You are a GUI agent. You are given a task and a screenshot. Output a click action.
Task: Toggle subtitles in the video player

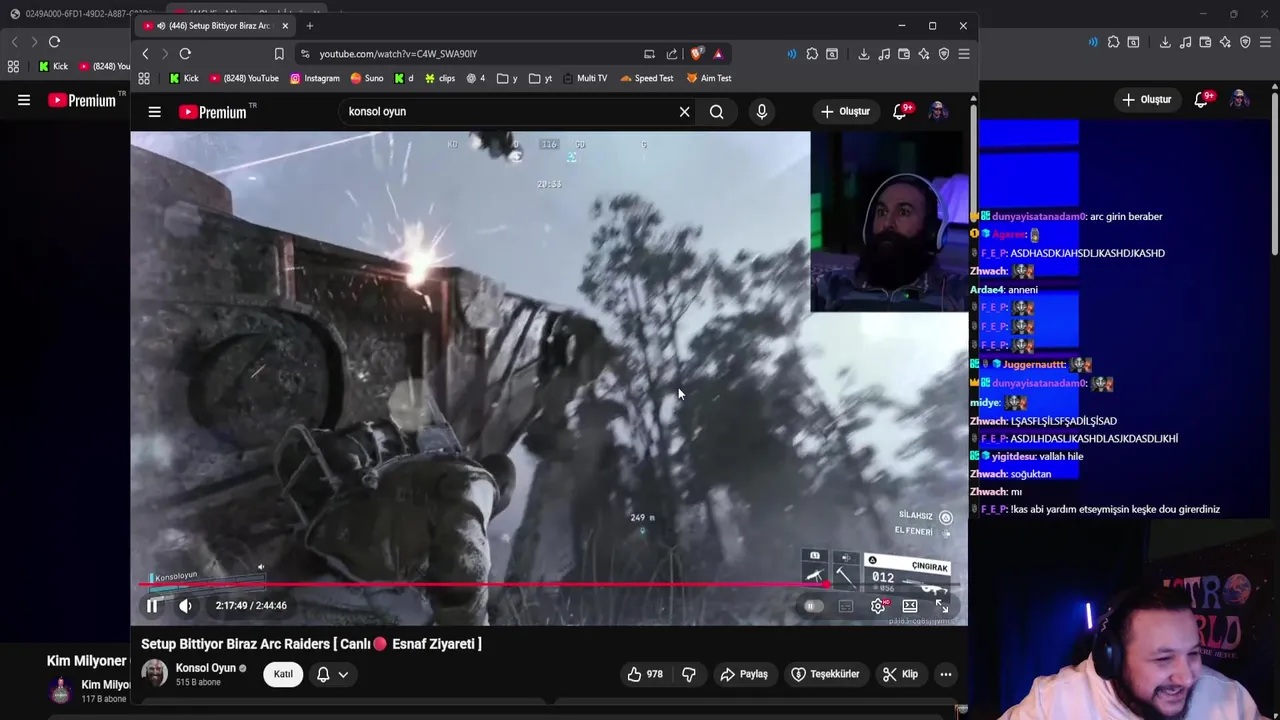coord(846,605)
